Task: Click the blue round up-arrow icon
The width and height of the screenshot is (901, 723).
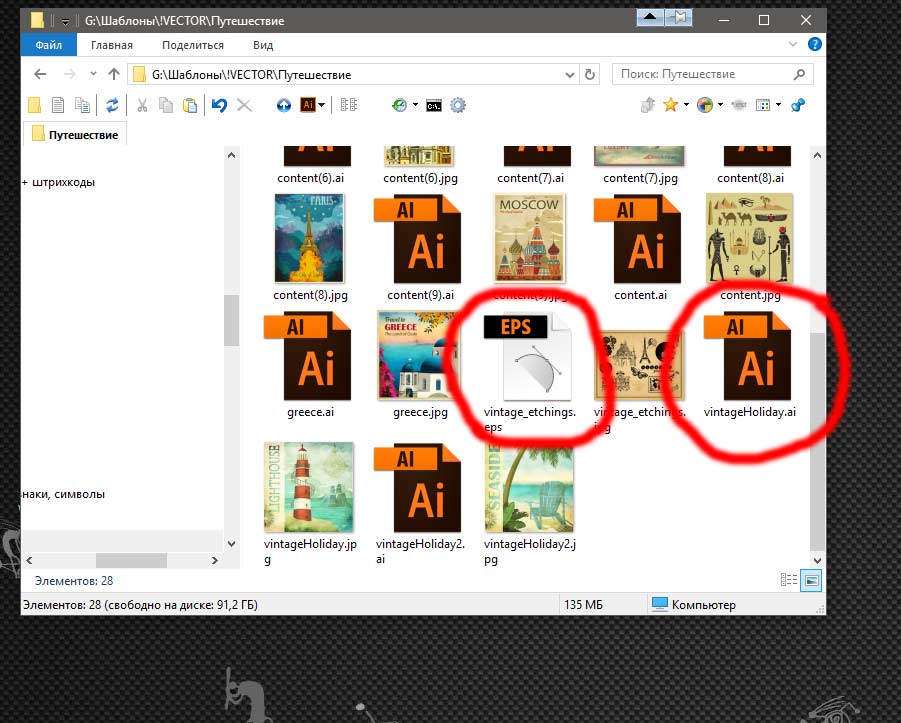Action: pyautogui.click(x=284, y=105)
